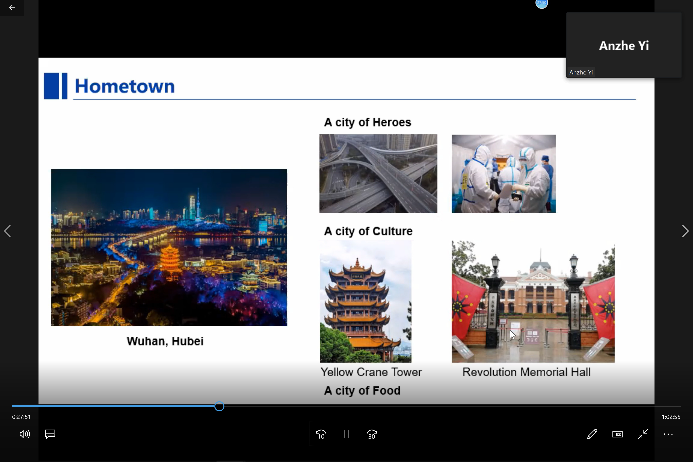Skip backward using the rewind button
The height and width of the screenshot is (462, 693).
[321, 434]
